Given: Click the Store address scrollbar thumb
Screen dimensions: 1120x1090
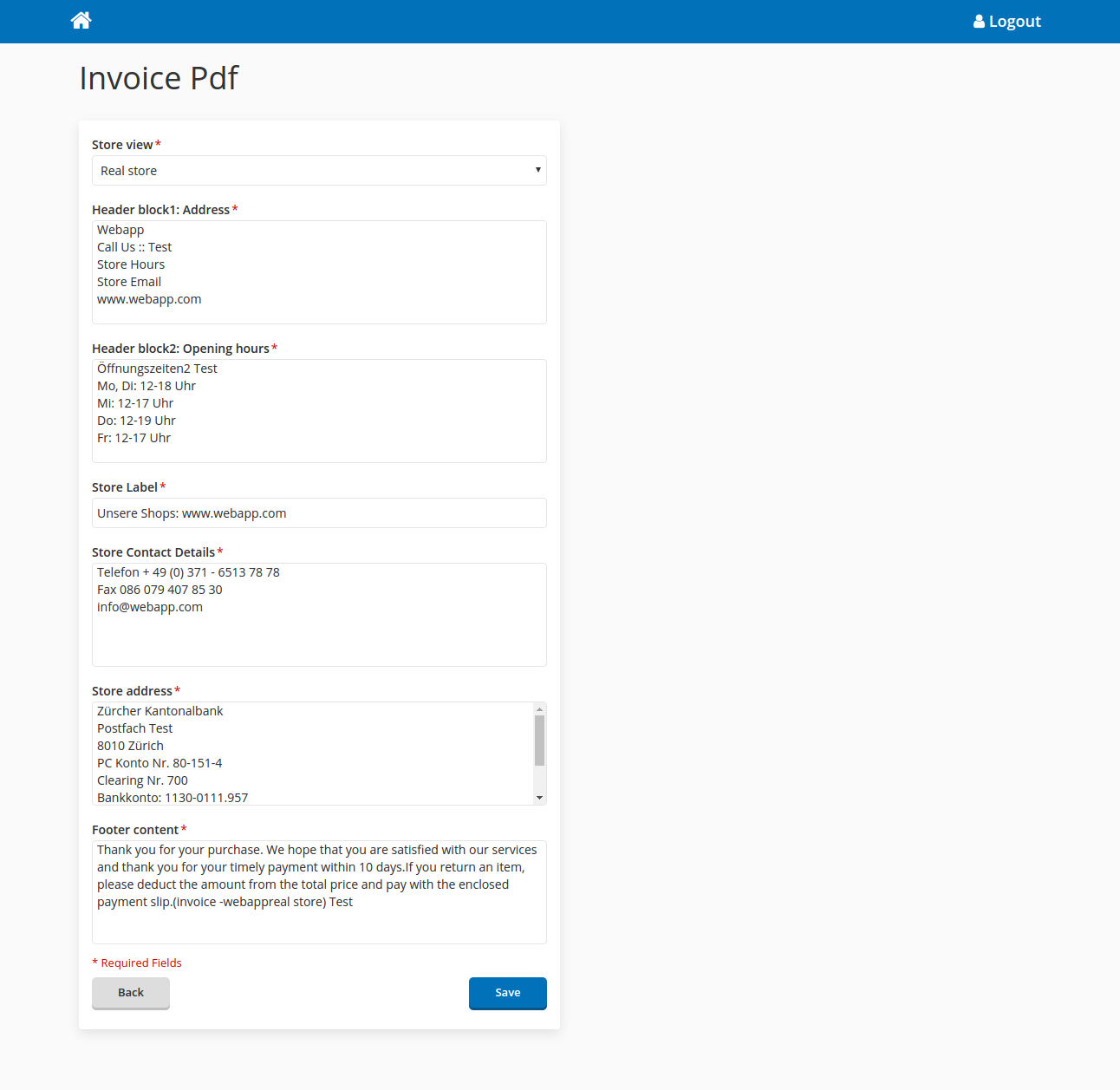Looking at the screenshot, I should (x=539, y=741).
